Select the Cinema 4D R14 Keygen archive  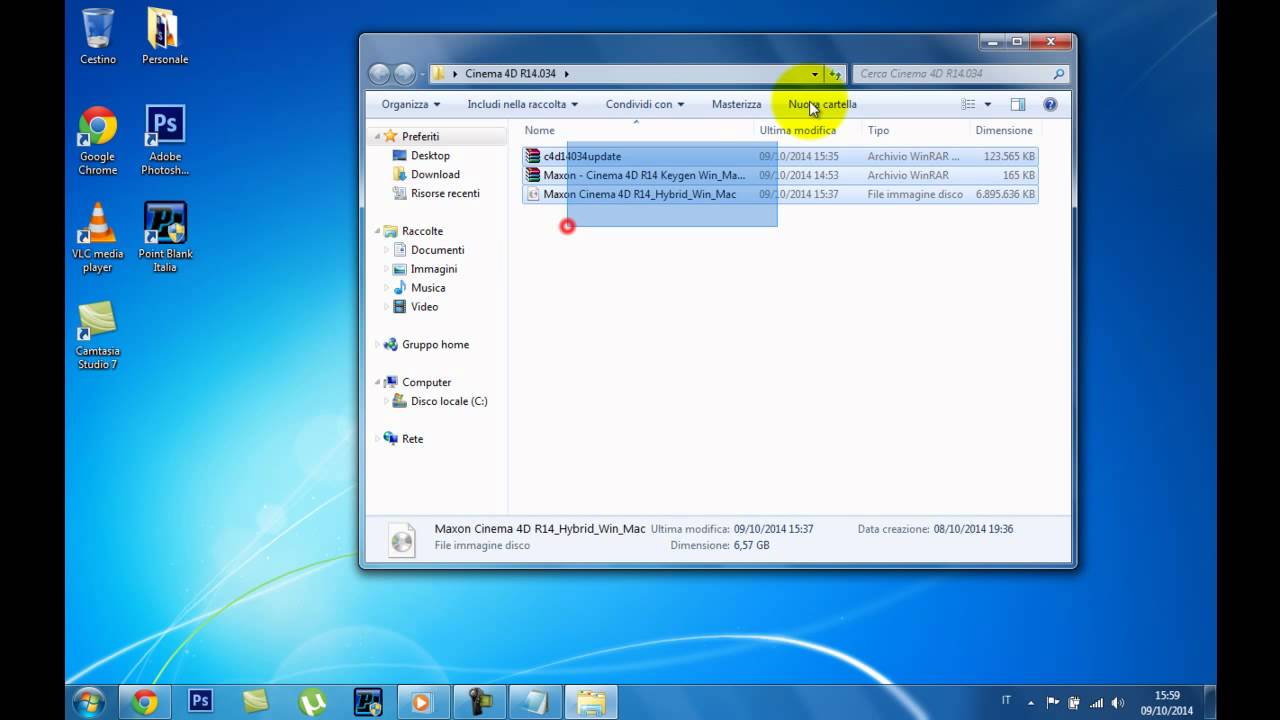click(780, 175)
